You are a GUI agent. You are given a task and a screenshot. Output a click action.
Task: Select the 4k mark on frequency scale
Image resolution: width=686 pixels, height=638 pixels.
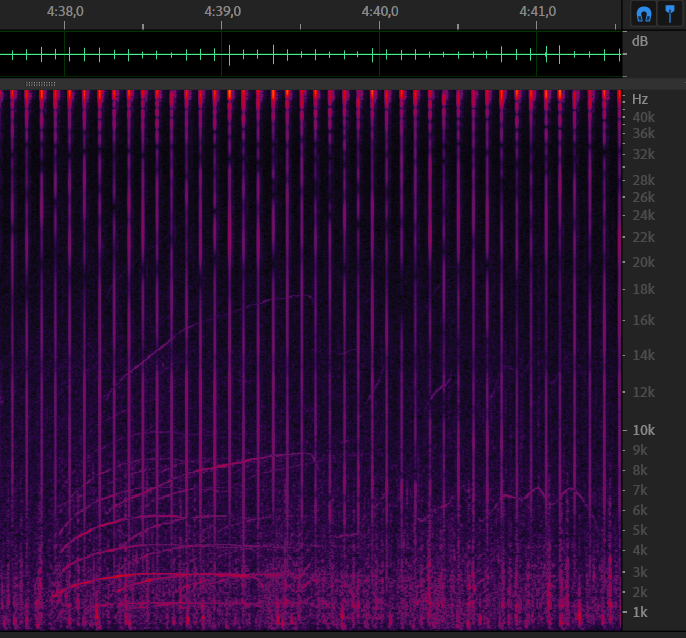640,550
